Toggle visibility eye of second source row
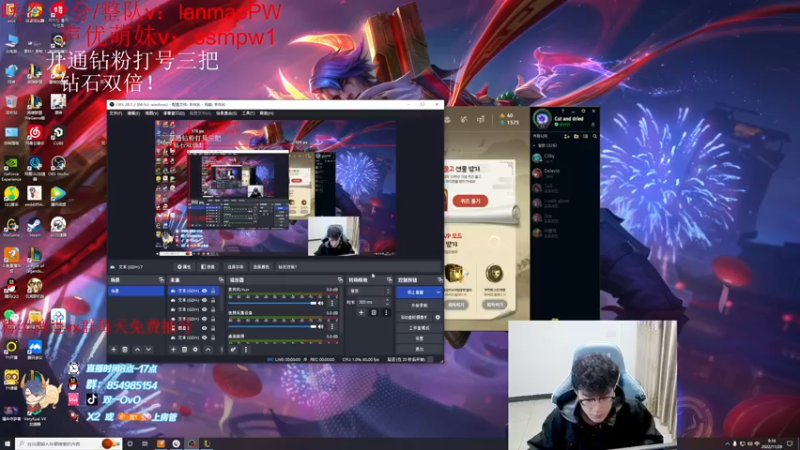 pos(205,301)
